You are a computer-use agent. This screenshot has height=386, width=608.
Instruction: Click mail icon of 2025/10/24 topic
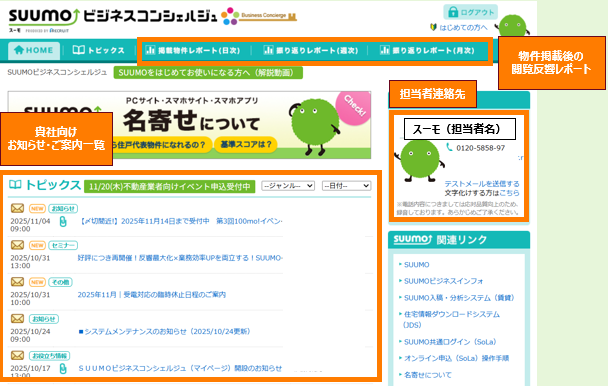pos(17,319)
